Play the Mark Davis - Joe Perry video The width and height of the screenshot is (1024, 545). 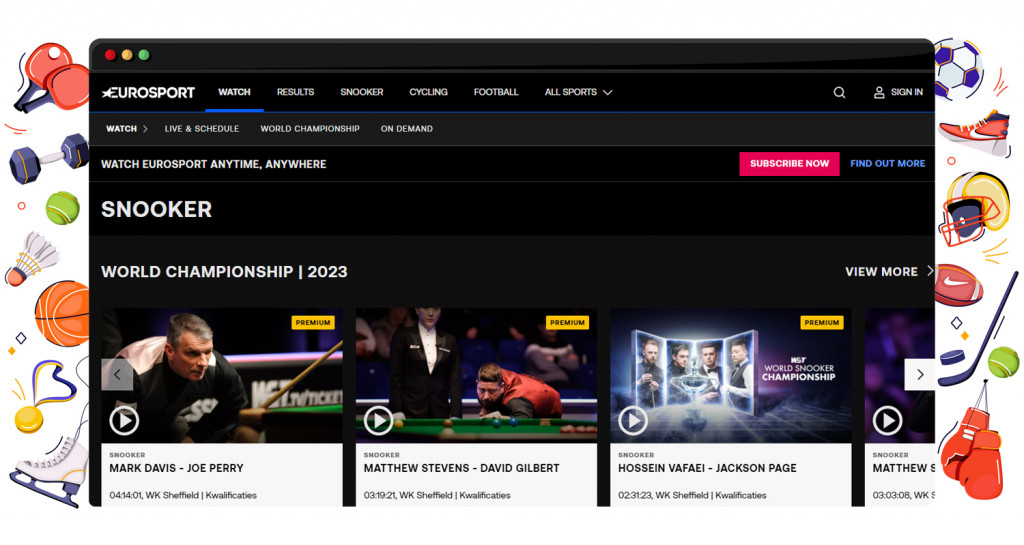(x=124, y=420)
